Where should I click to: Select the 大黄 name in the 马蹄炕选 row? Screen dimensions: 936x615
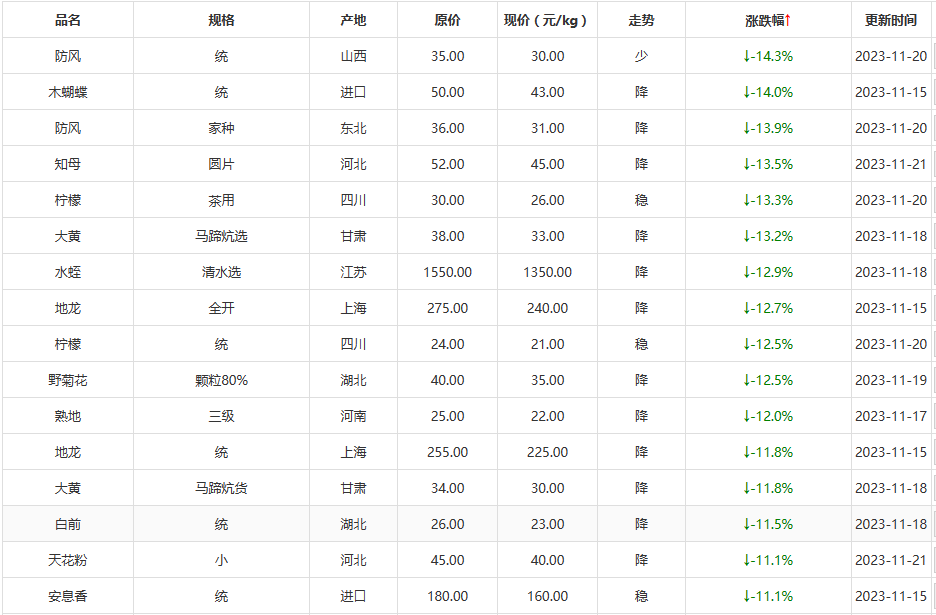[67, 236]
